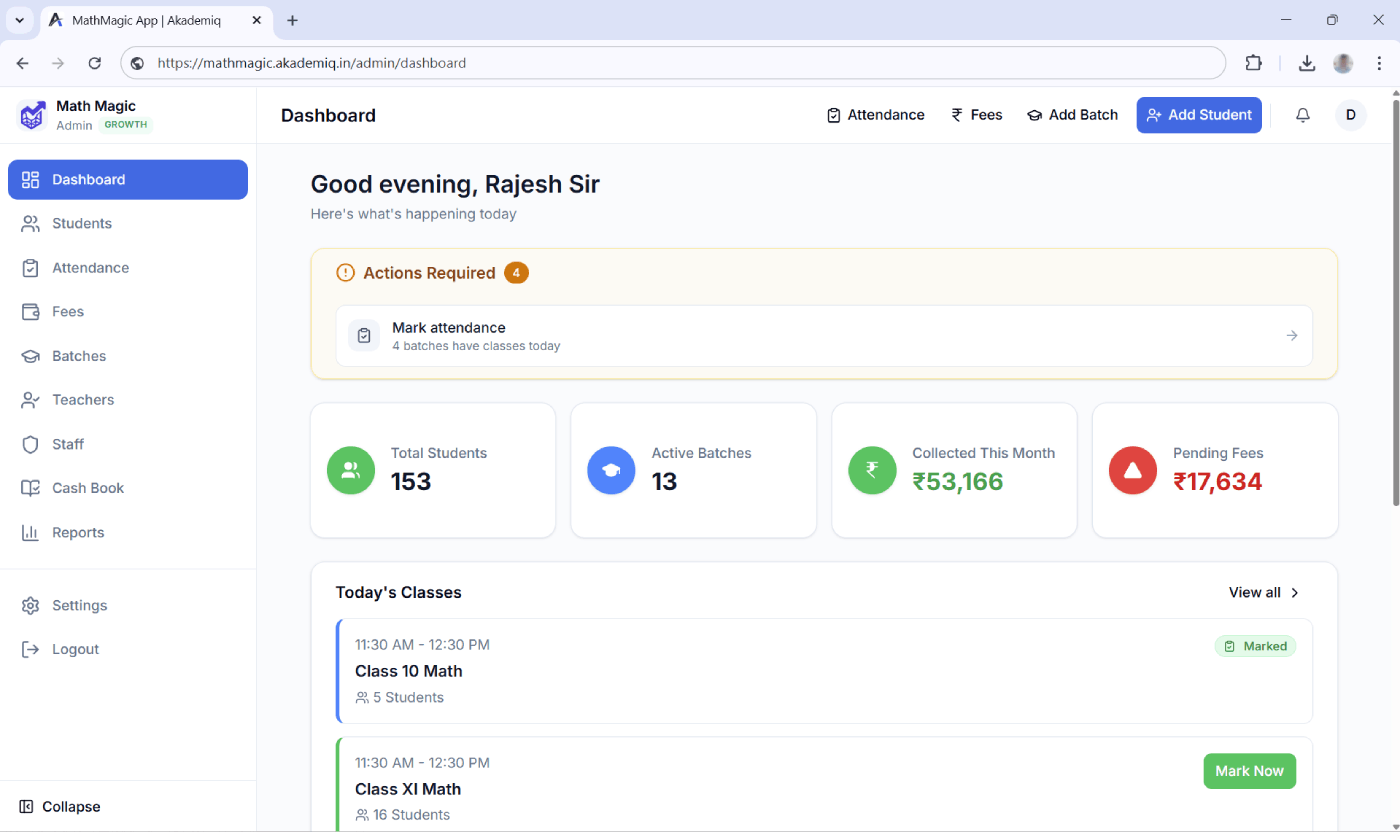This screenshot has height=832, width=1400.
Task: Expand the Mark attendance action arrow
Action: [x=1290, y=335]
